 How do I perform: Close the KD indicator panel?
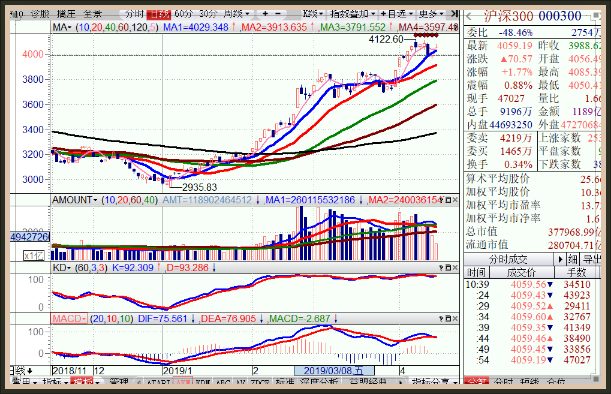tap(455, 268)
